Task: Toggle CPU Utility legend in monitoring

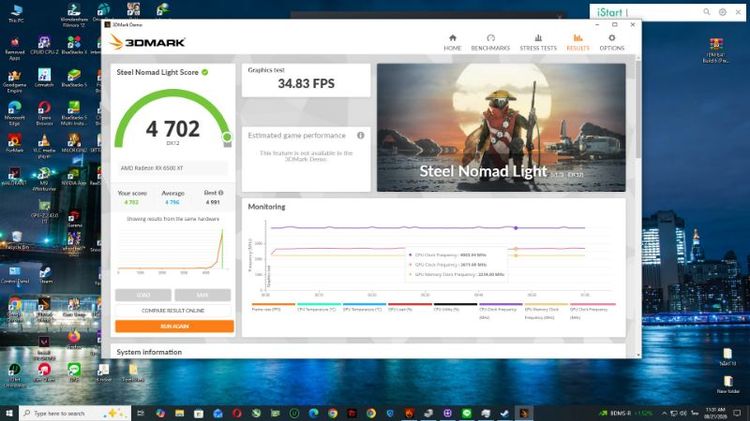Action: point(455,307)
